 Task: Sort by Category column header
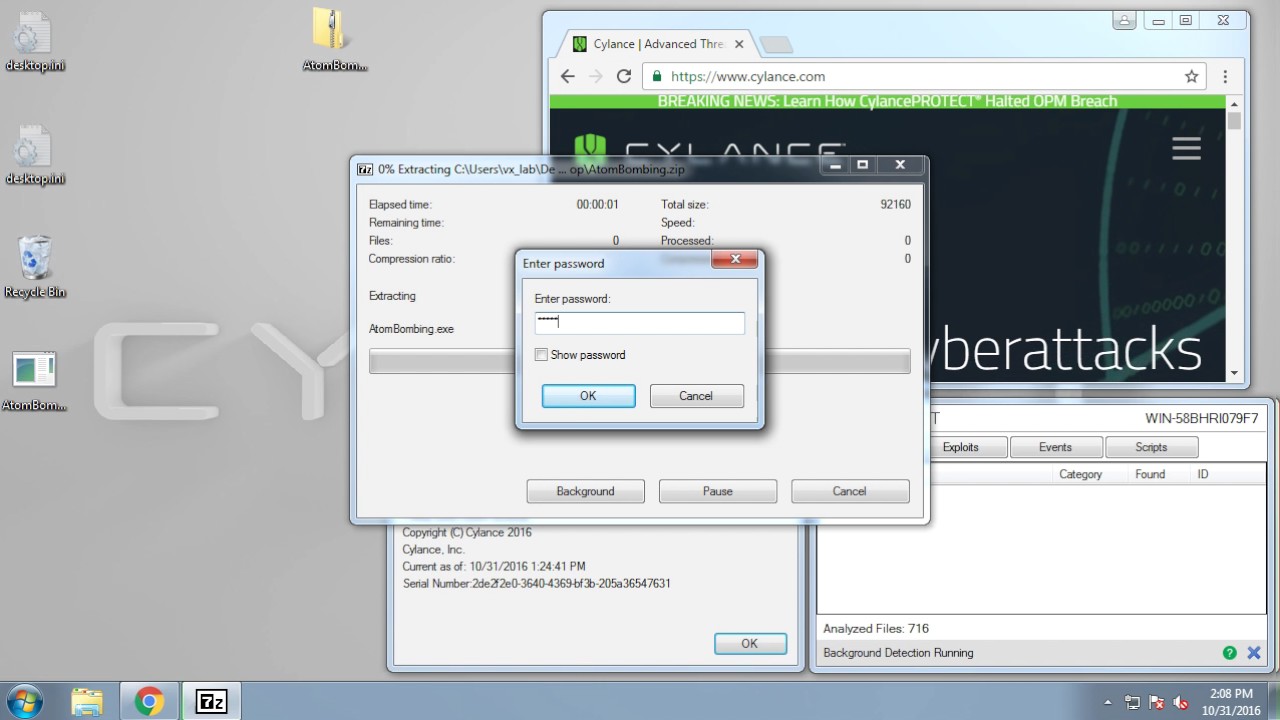1080,474
